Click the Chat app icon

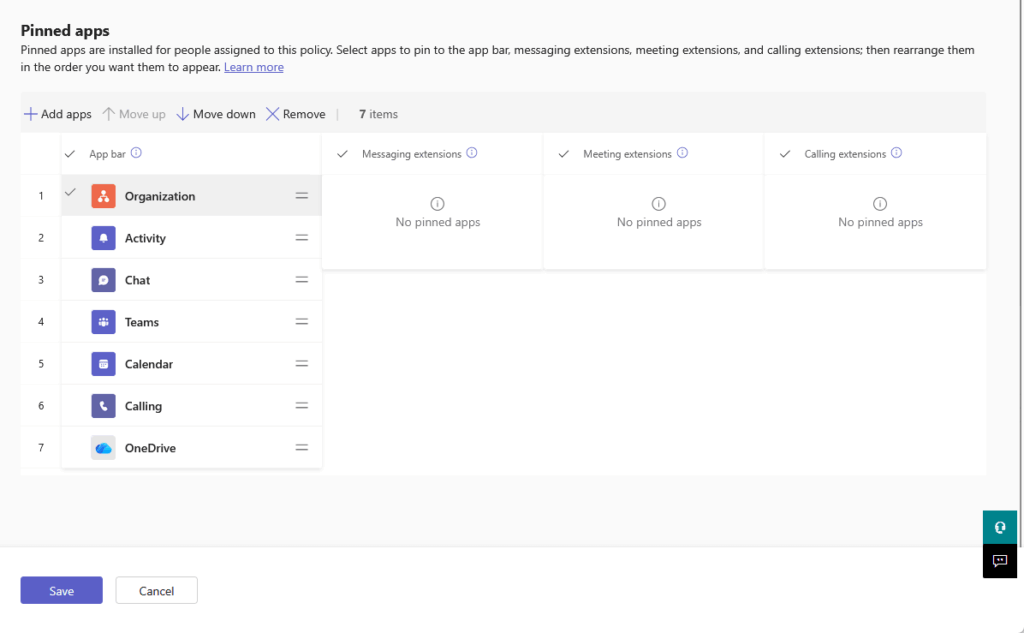(103, 280)
